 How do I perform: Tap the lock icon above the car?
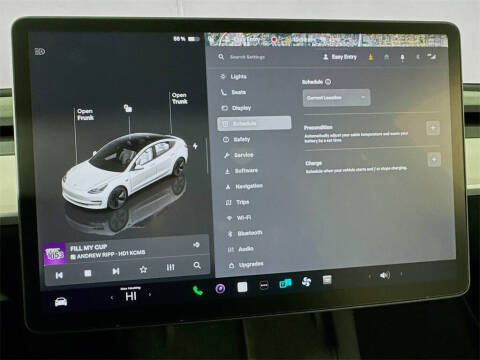pos(128,108)
